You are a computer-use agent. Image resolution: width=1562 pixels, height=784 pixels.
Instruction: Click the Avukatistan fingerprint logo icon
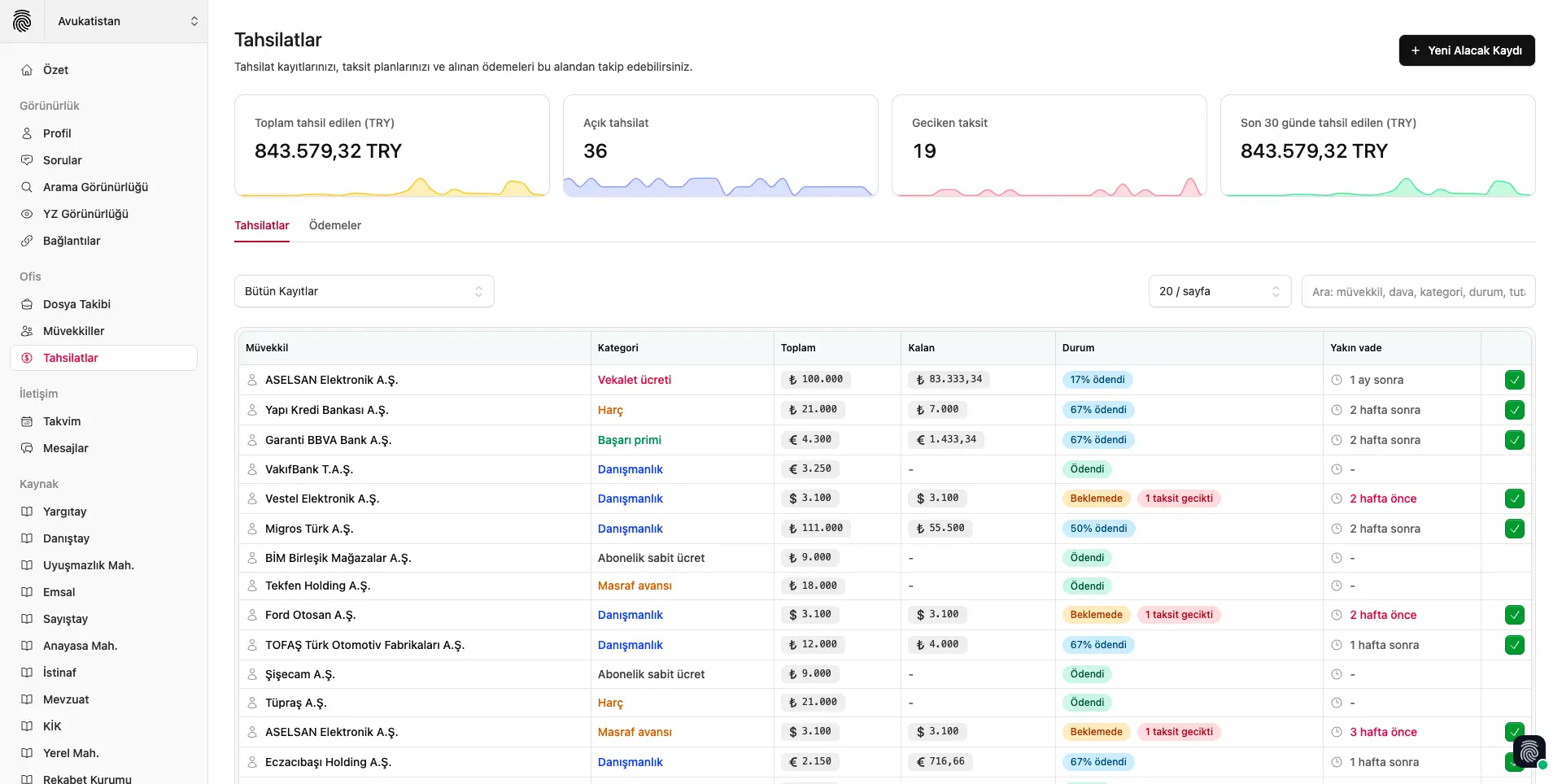22,21
